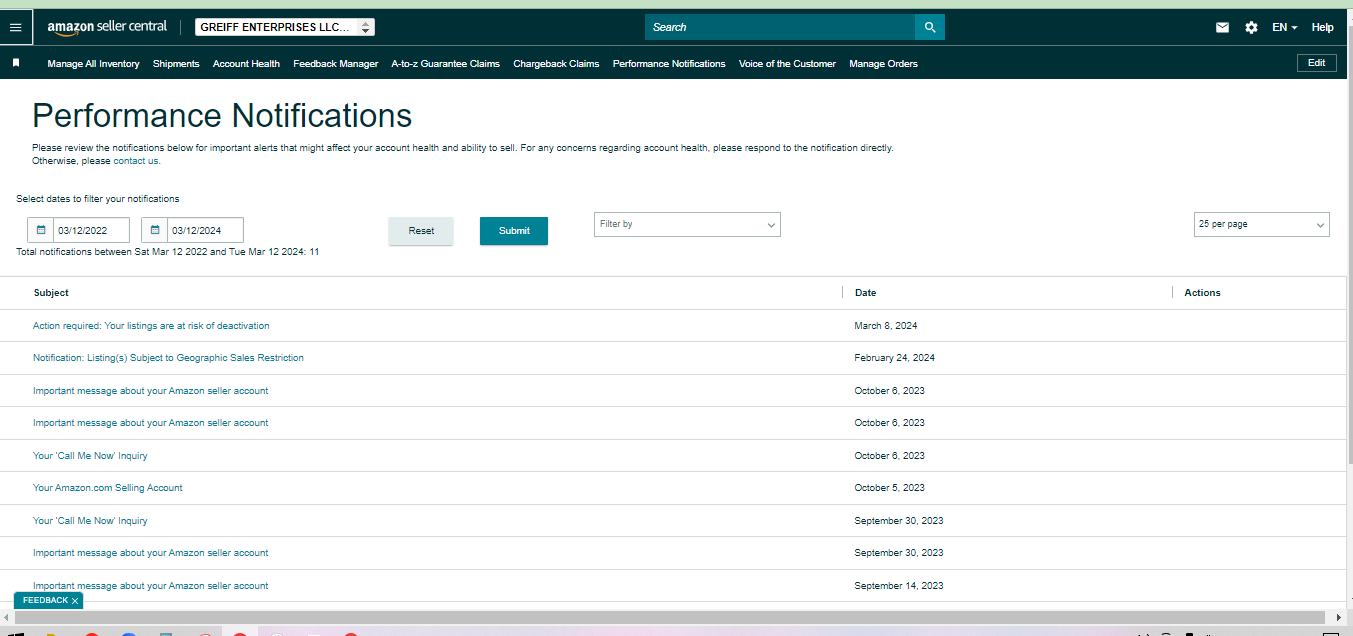Click the 'October 5, 2023' date cell
1353x636 pixels.
point(890,488)
